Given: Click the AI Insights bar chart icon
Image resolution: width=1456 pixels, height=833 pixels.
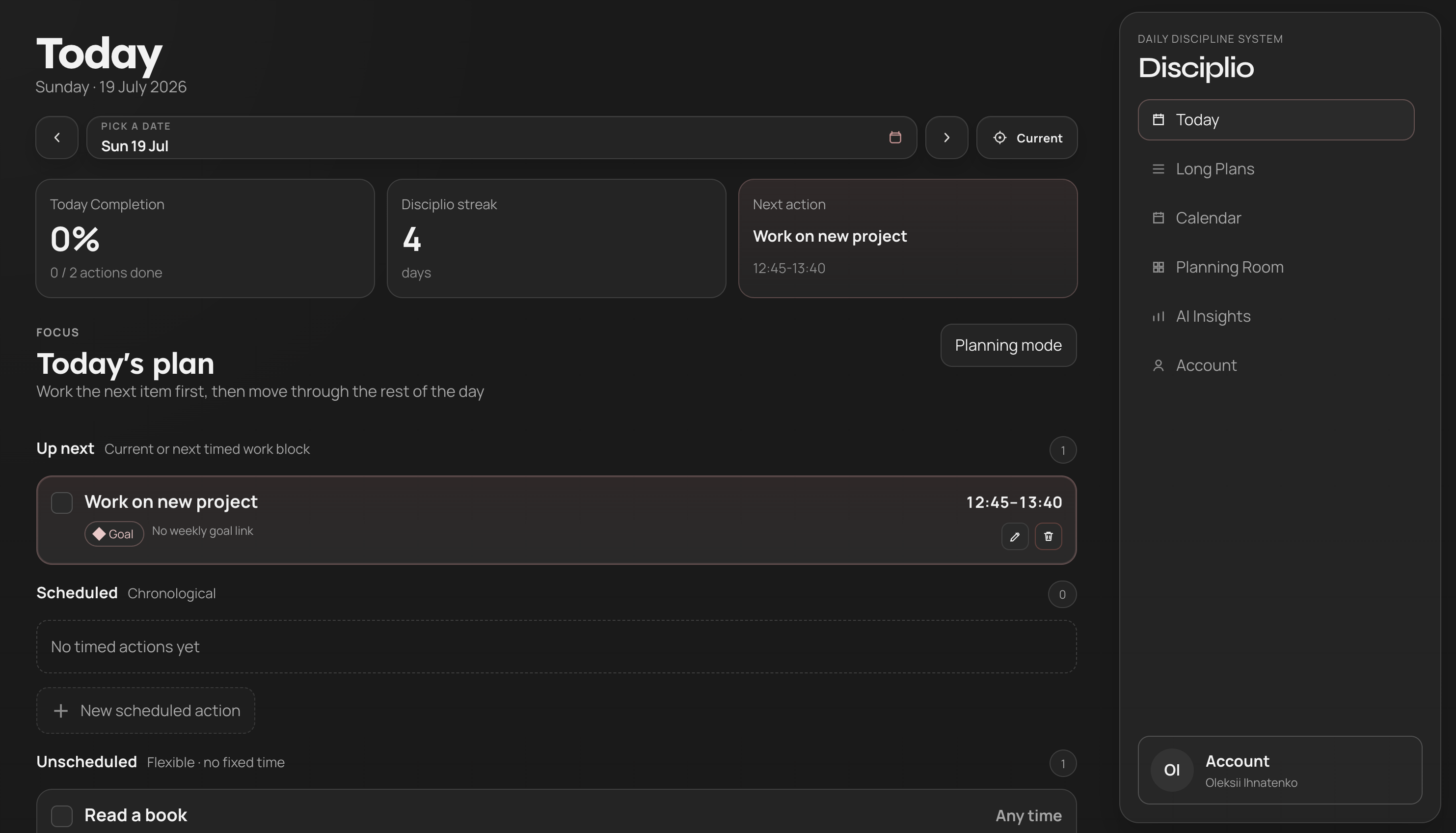Looking at the screenshot, I should [x=1158, y=316].
